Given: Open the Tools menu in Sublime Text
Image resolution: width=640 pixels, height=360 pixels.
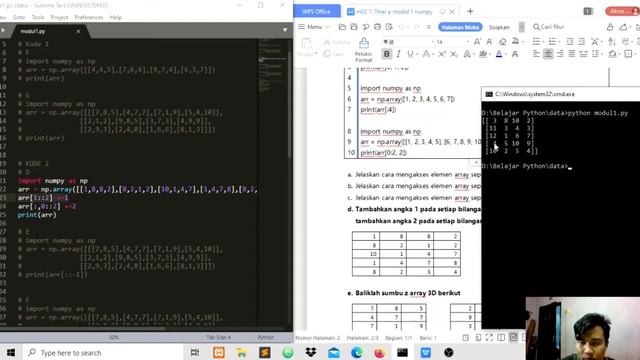Looking at the screenshot, I should click(x=38, y=17).
